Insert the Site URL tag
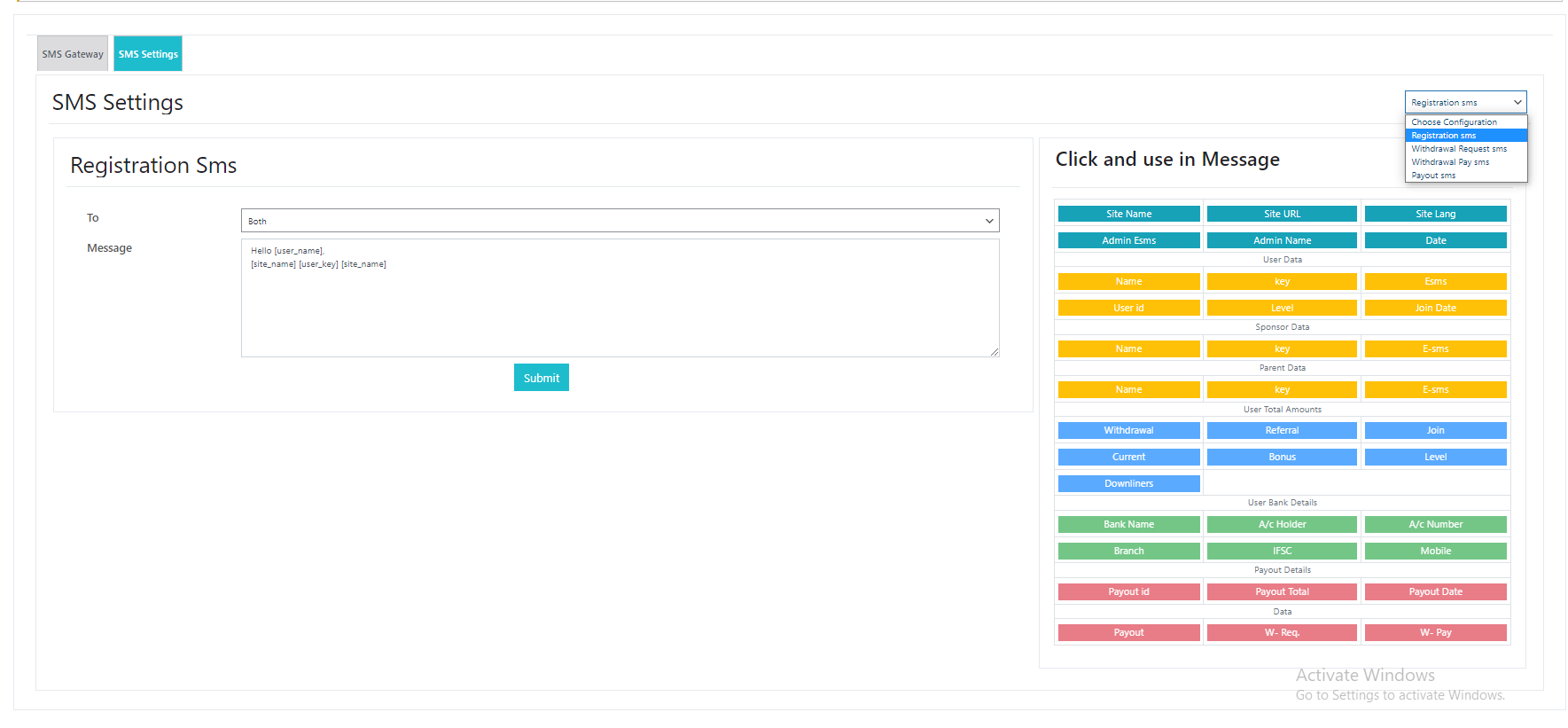This screenshot has height=728, width=1568. [1282, 214]
